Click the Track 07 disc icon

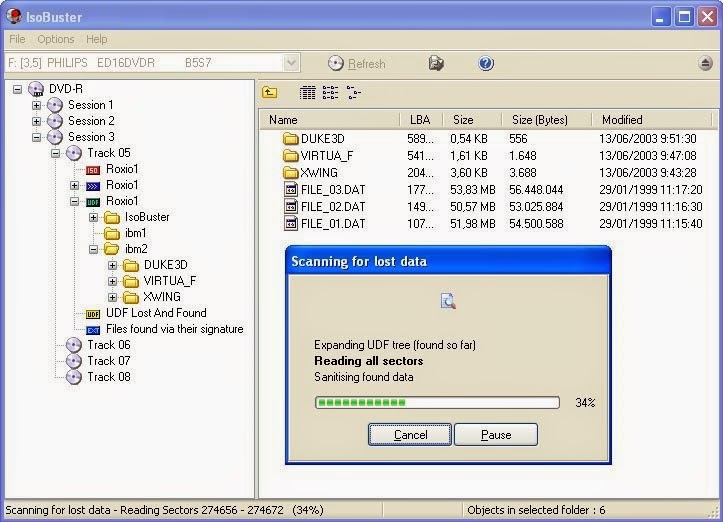click(x=74, y=361)
